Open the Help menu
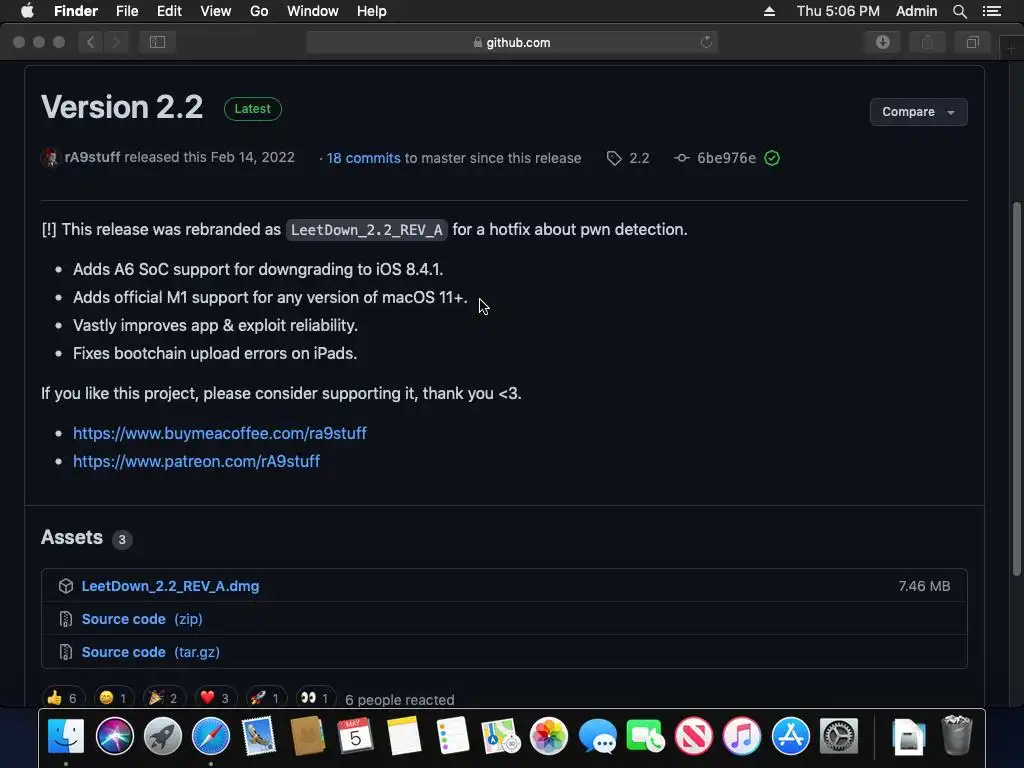1024x768 pixels. click(x=372, y=11)
